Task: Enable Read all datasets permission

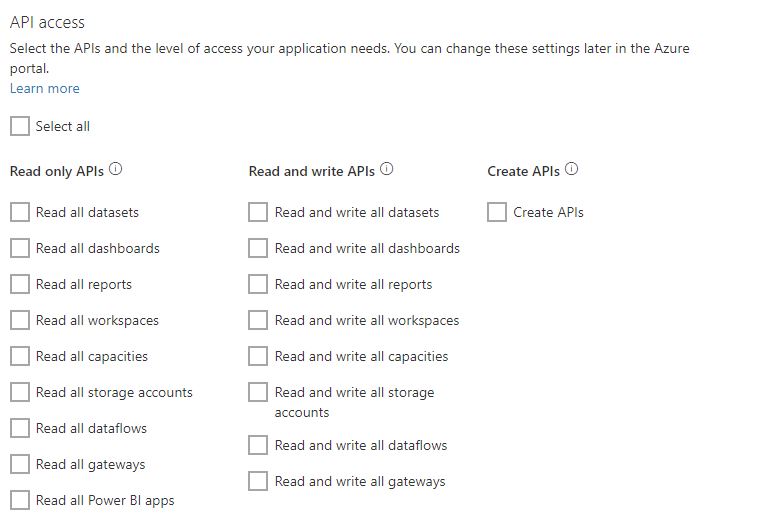Action: [x=20, y=212]
